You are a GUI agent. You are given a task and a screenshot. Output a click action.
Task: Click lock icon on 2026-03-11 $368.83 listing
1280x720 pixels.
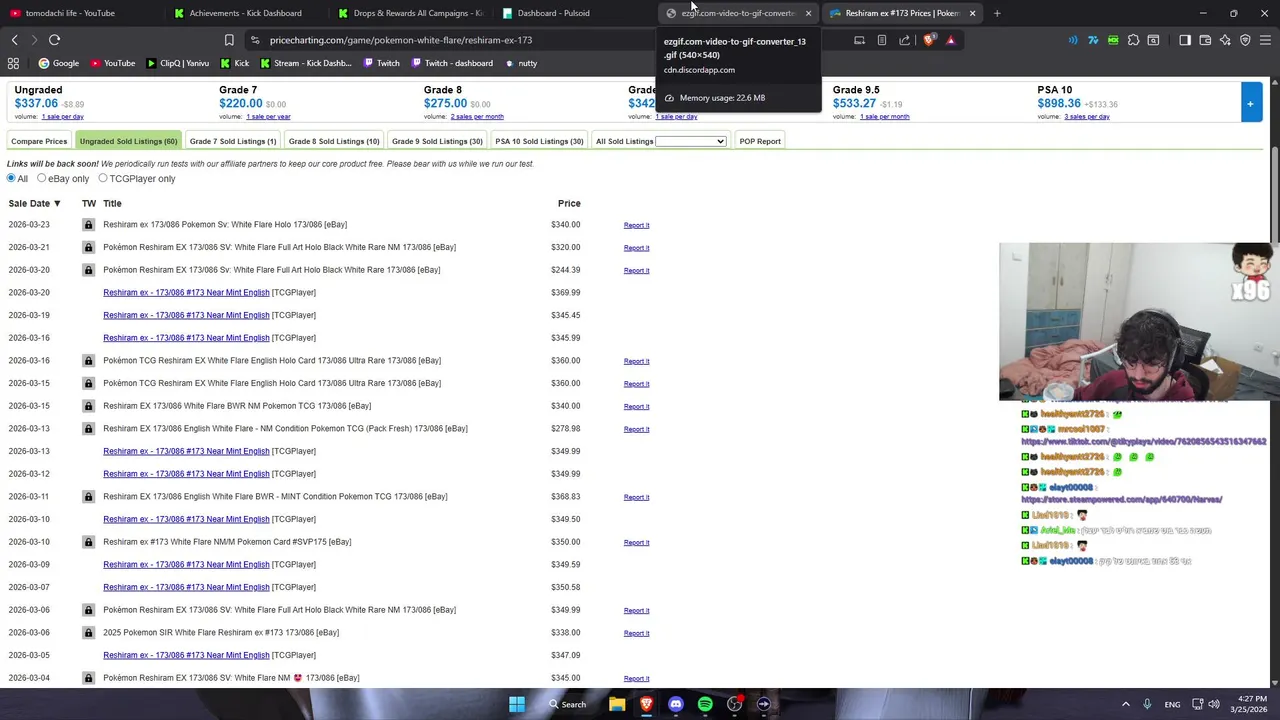point(88,497)
